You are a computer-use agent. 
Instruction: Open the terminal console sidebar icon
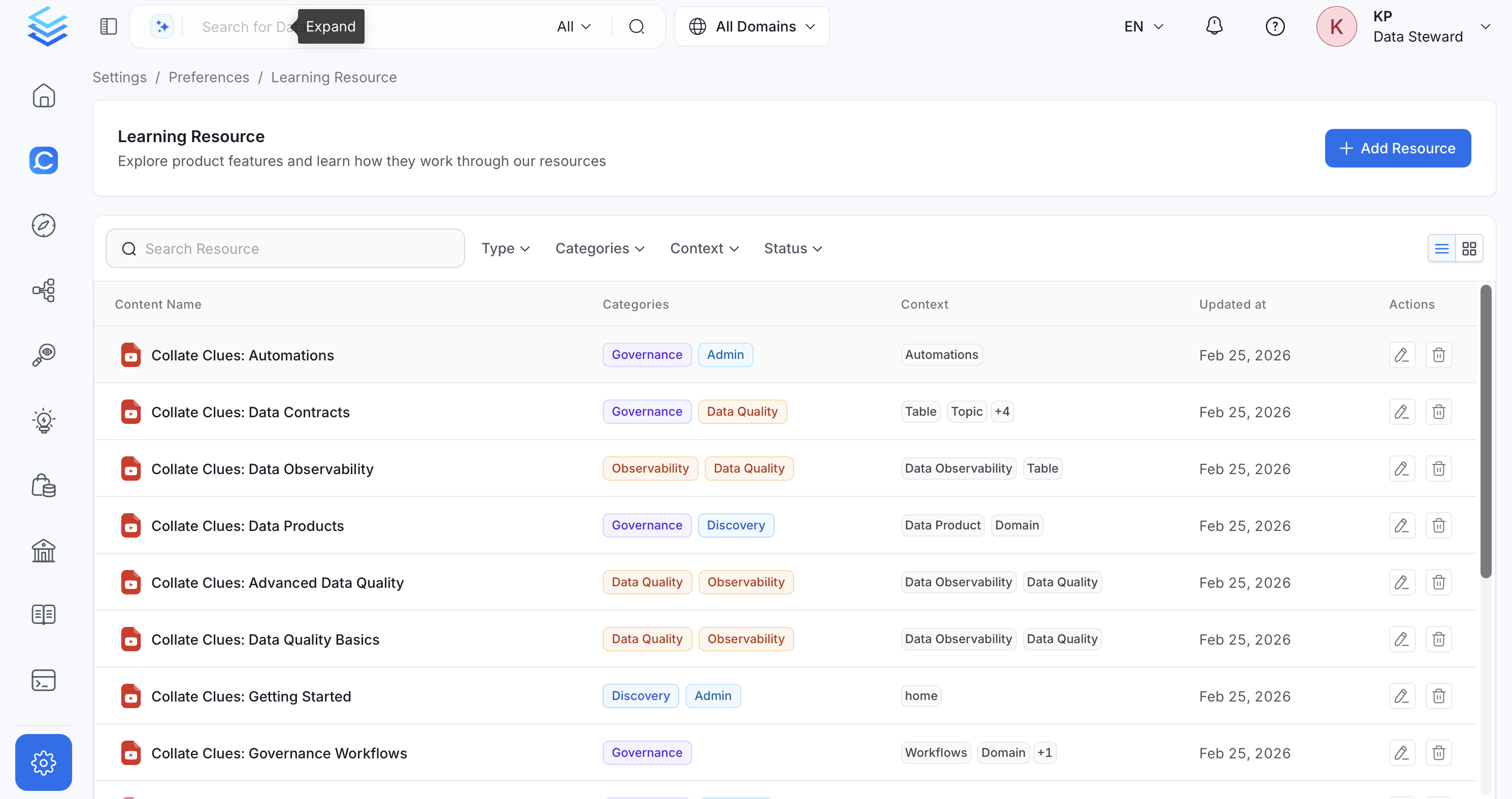tap(44, 681)
